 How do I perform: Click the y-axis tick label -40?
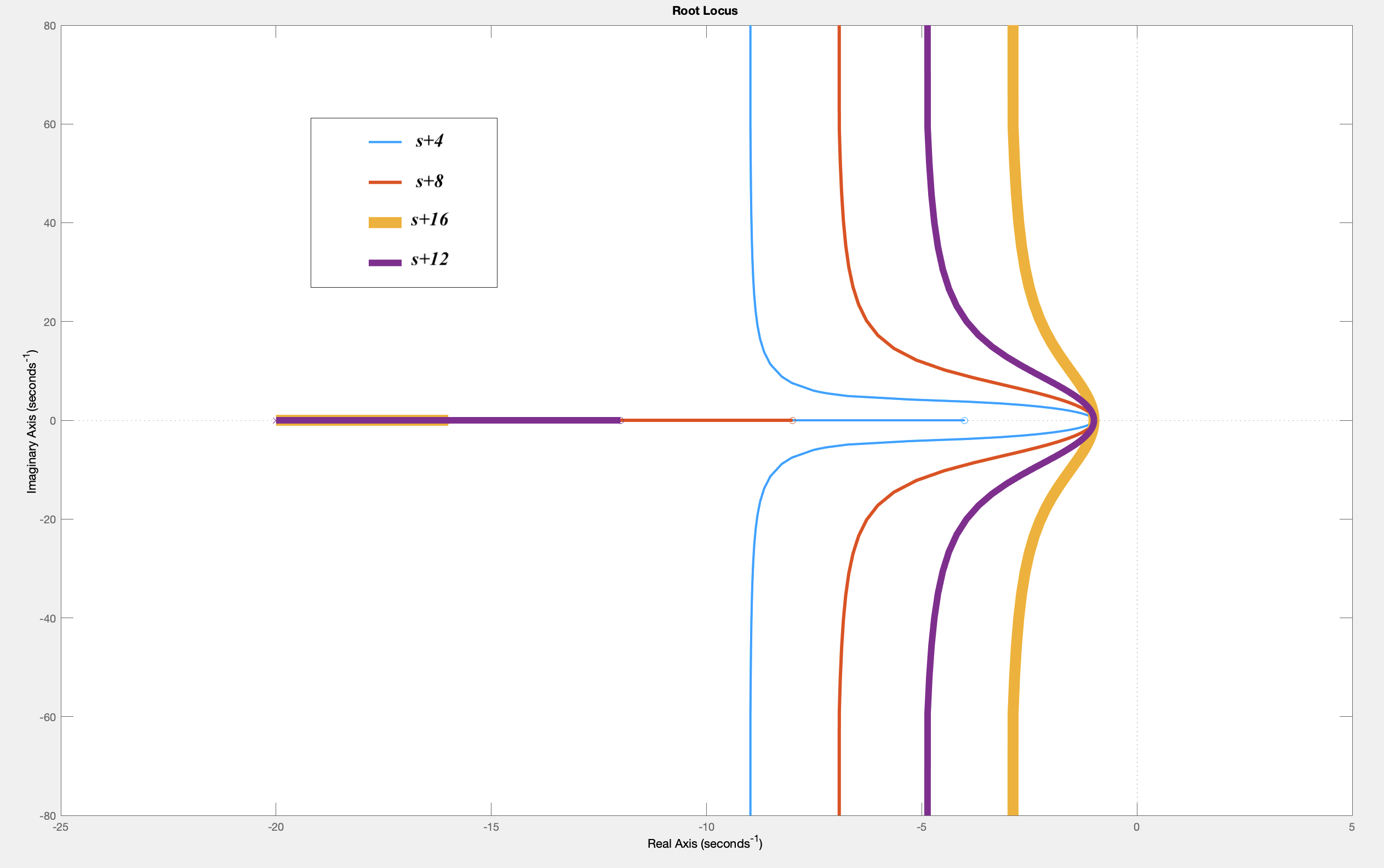tap(47, 618)
